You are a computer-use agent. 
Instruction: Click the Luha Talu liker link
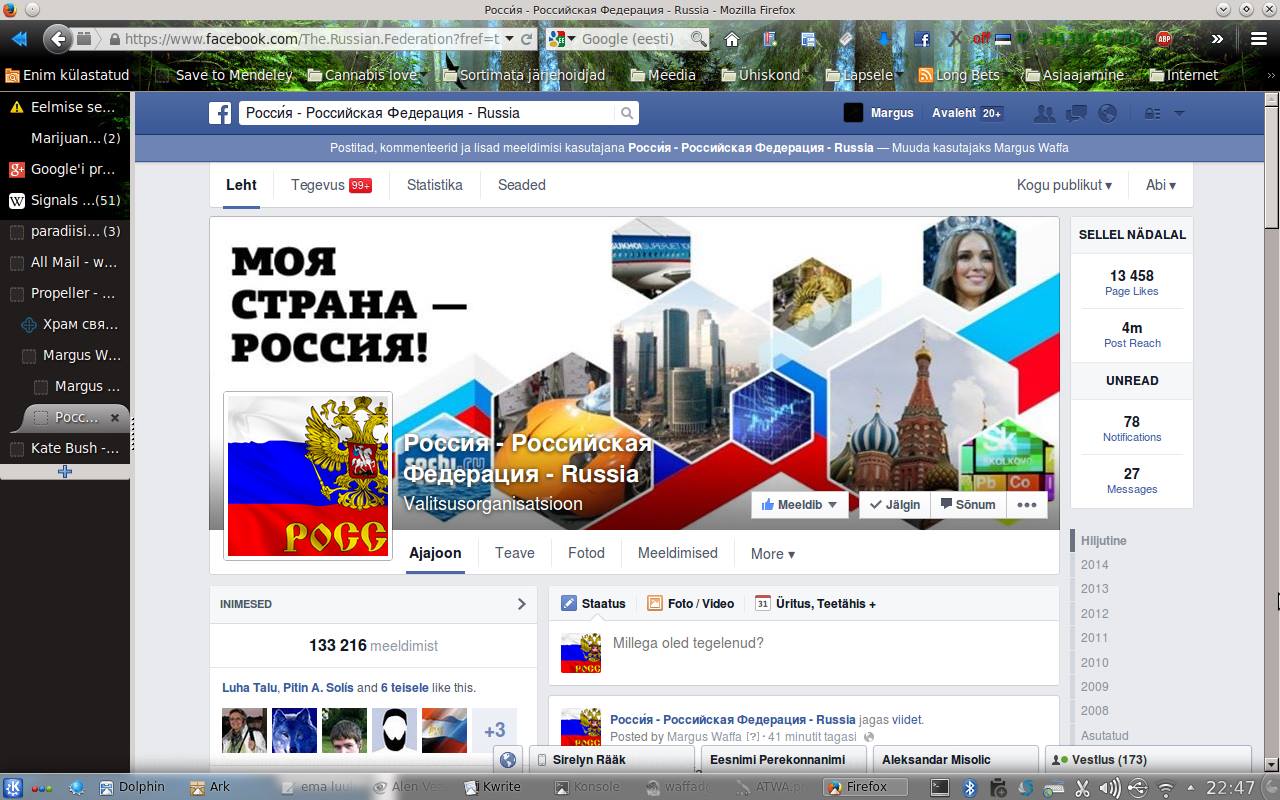coord(250,688)
